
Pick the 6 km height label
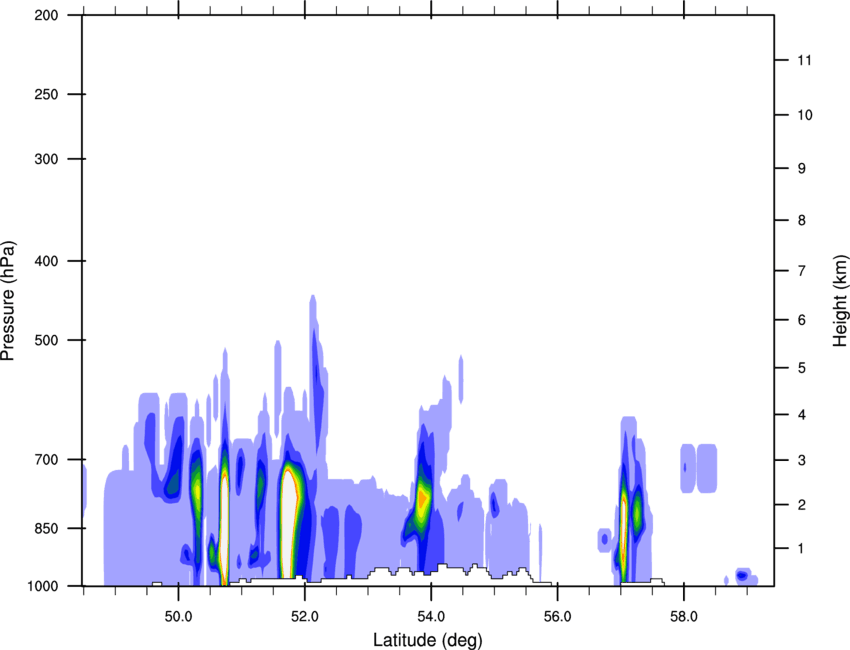coord(801,320)
